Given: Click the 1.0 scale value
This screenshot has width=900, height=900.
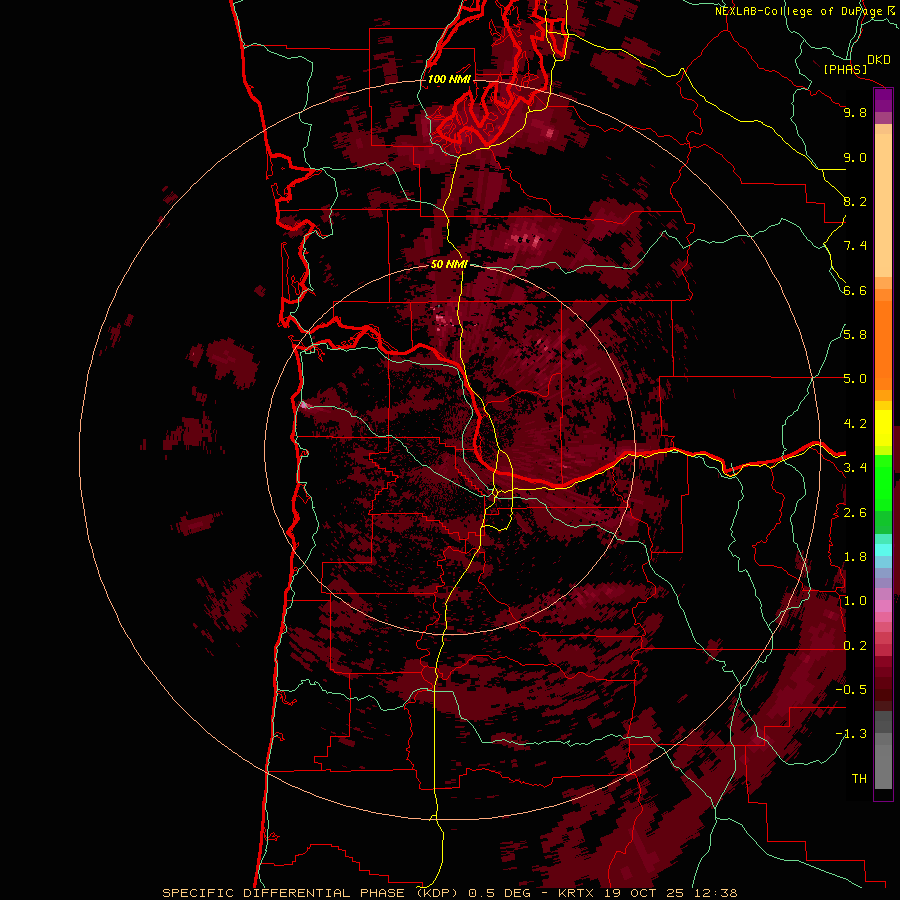Looking at the screenshot, I should pos(855,601).
